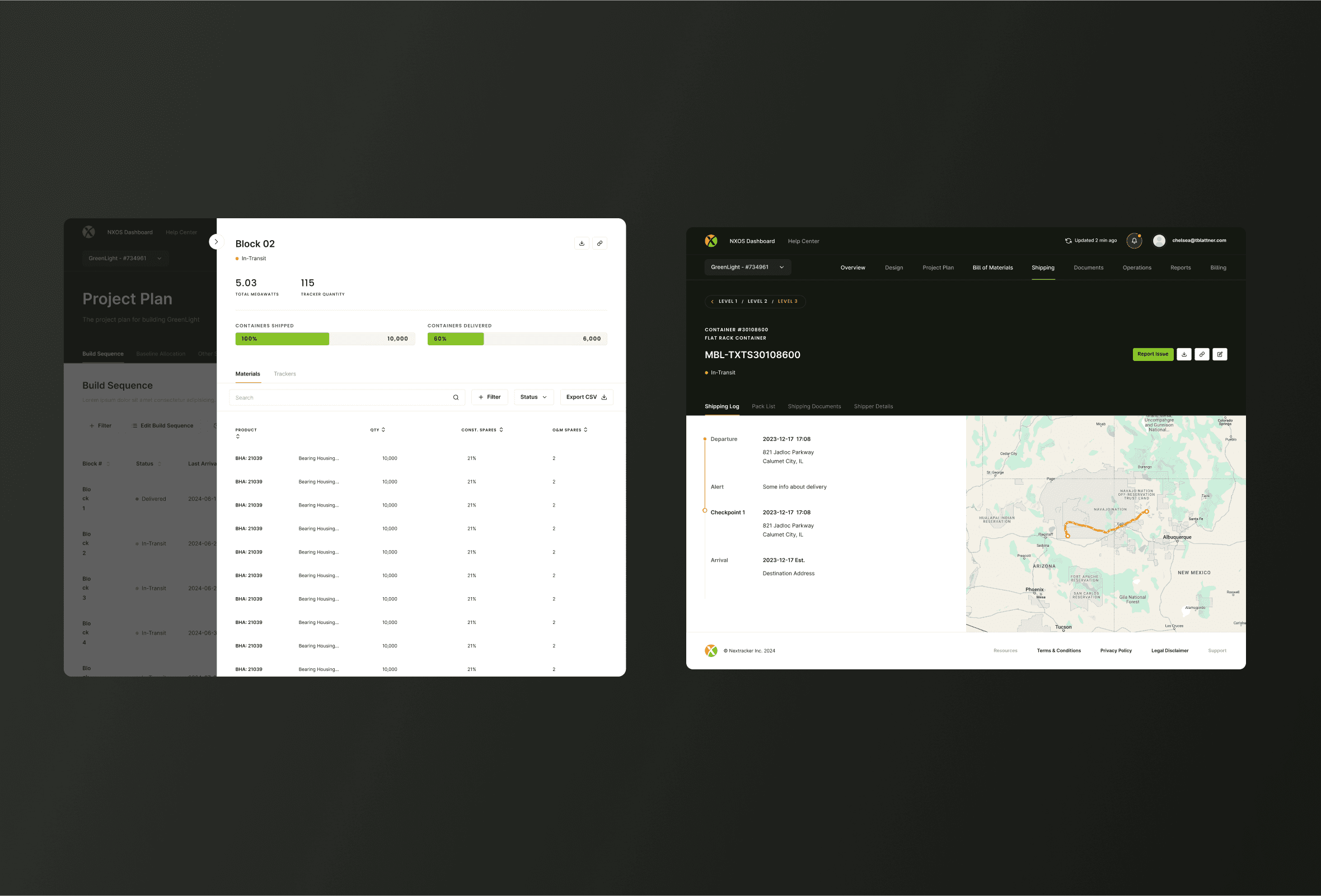Click the download icon in Block 02 header
The image size is (1321, 896).
click(582, 243)
